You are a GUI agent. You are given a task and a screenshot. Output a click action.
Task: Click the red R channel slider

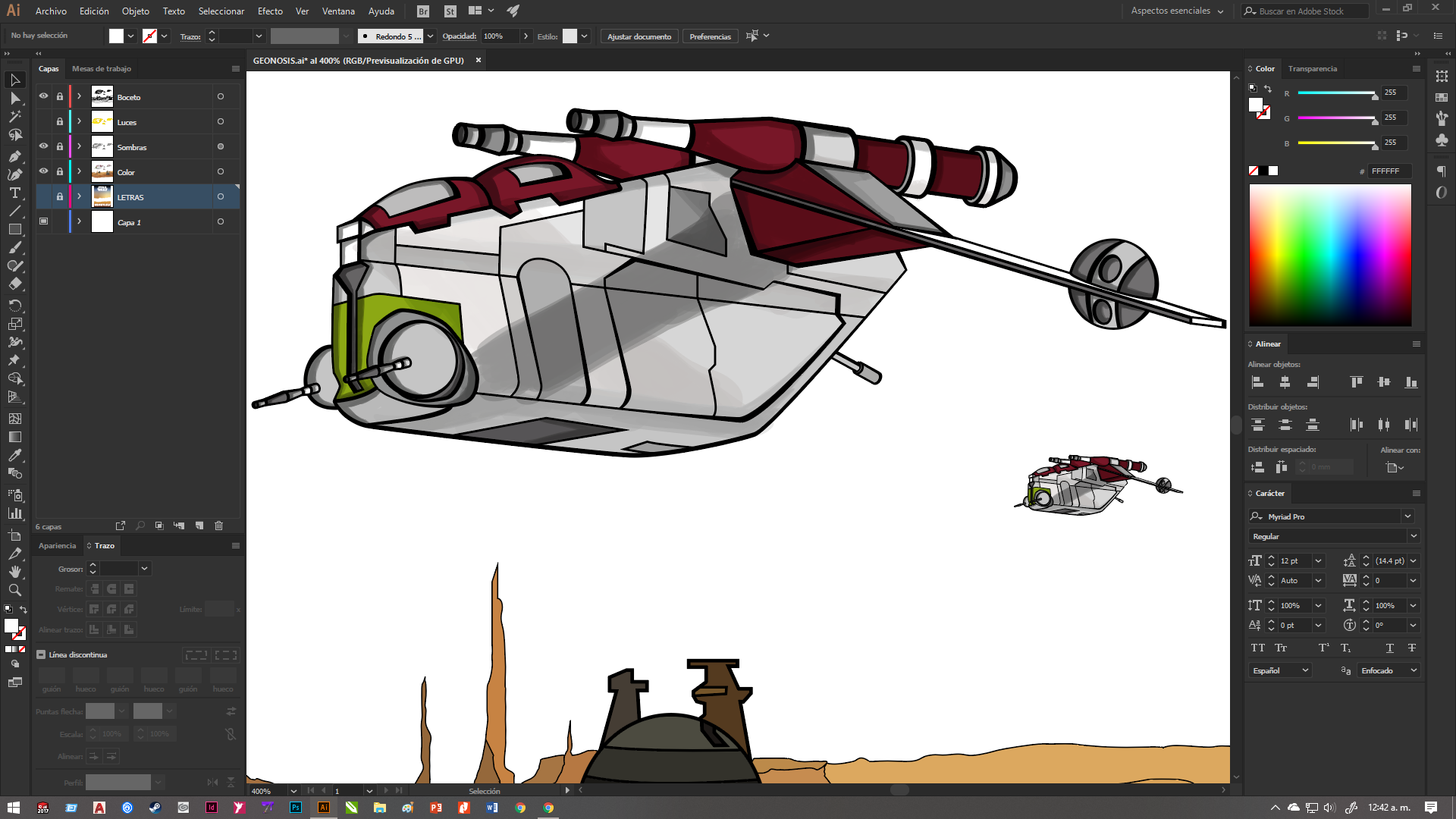1338,93
